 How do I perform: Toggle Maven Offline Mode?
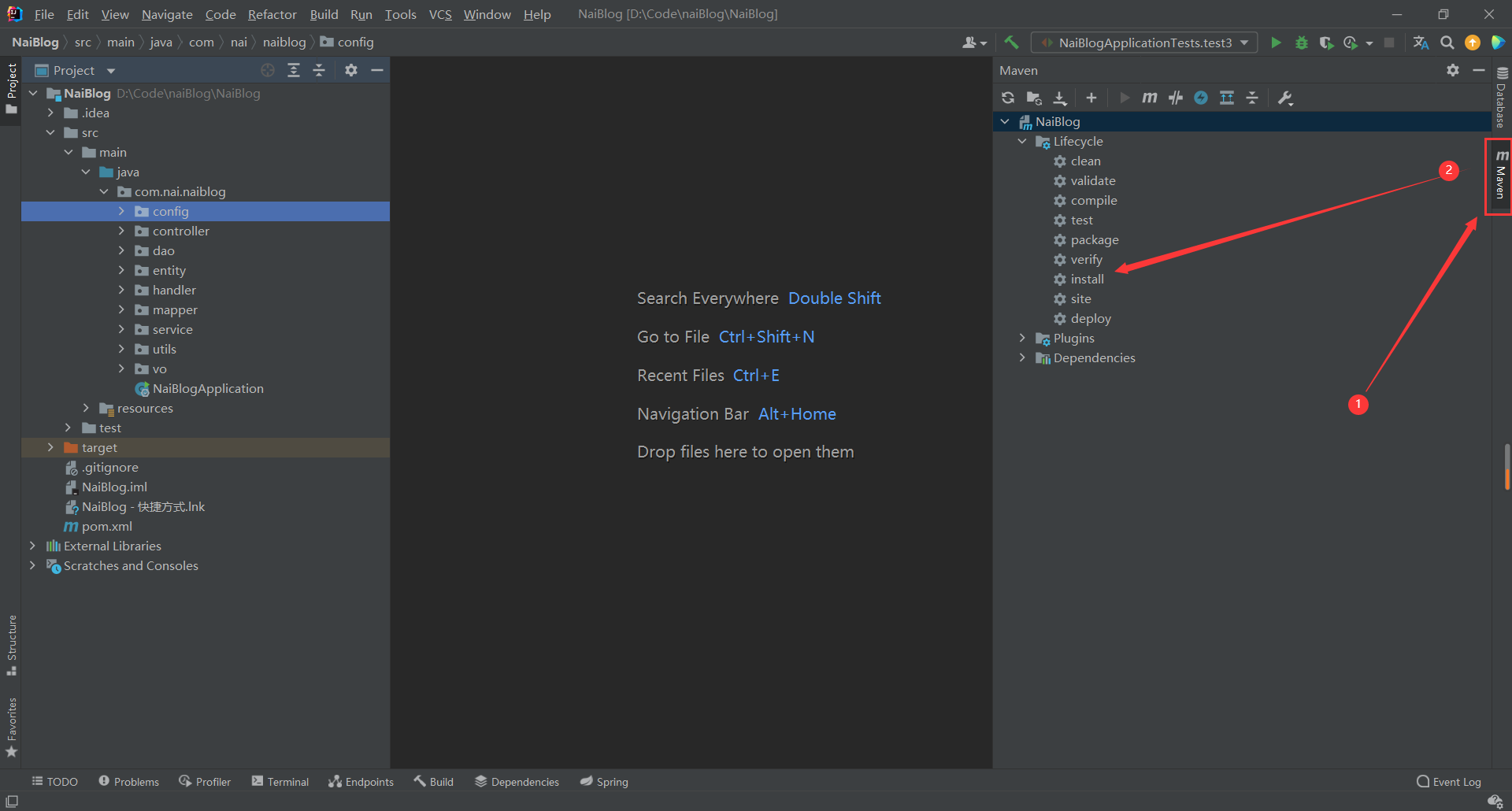click(1176, 98)
